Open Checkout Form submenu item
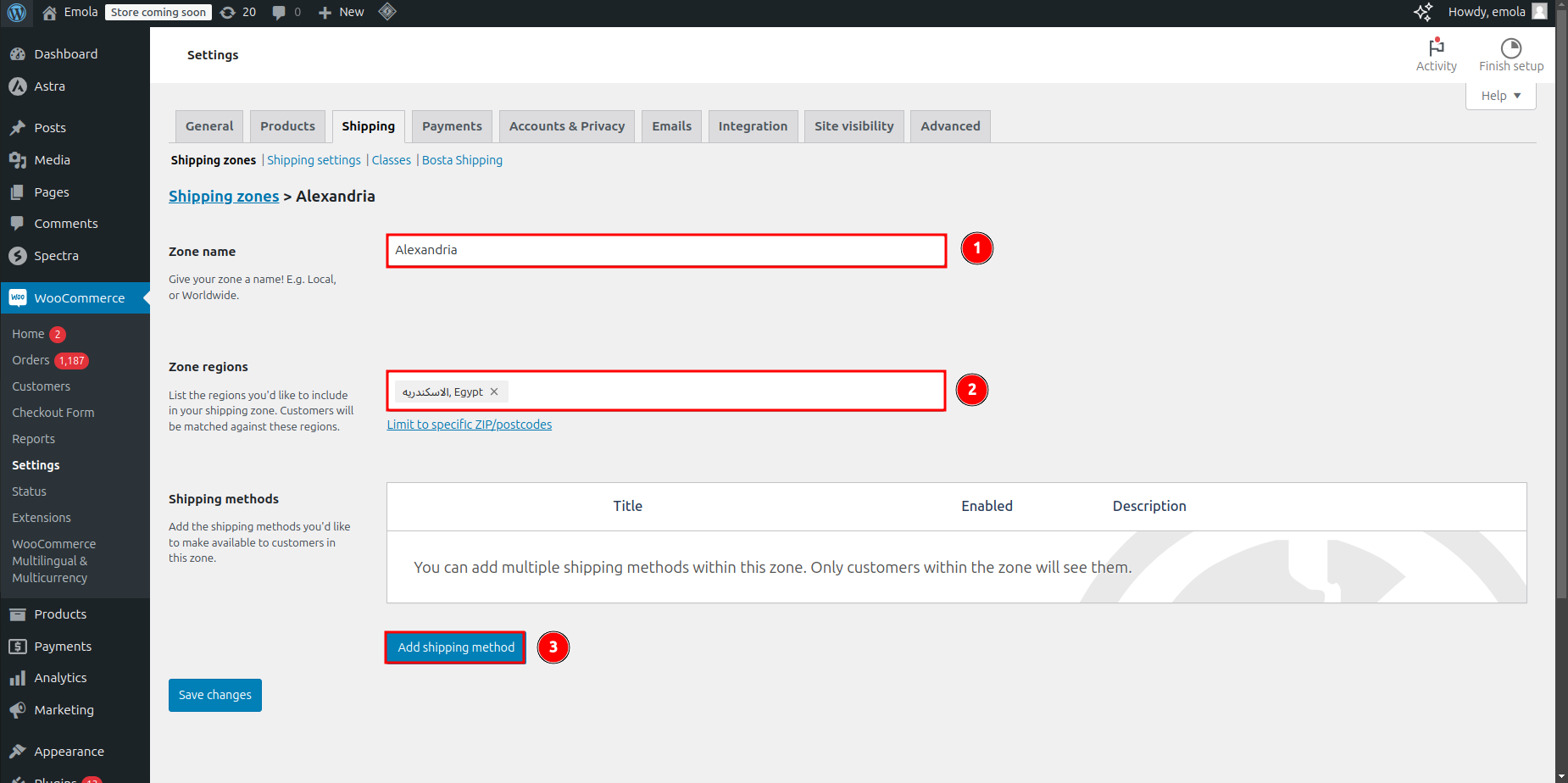The height and width of the screenshot is (783, 1568). 53,413
